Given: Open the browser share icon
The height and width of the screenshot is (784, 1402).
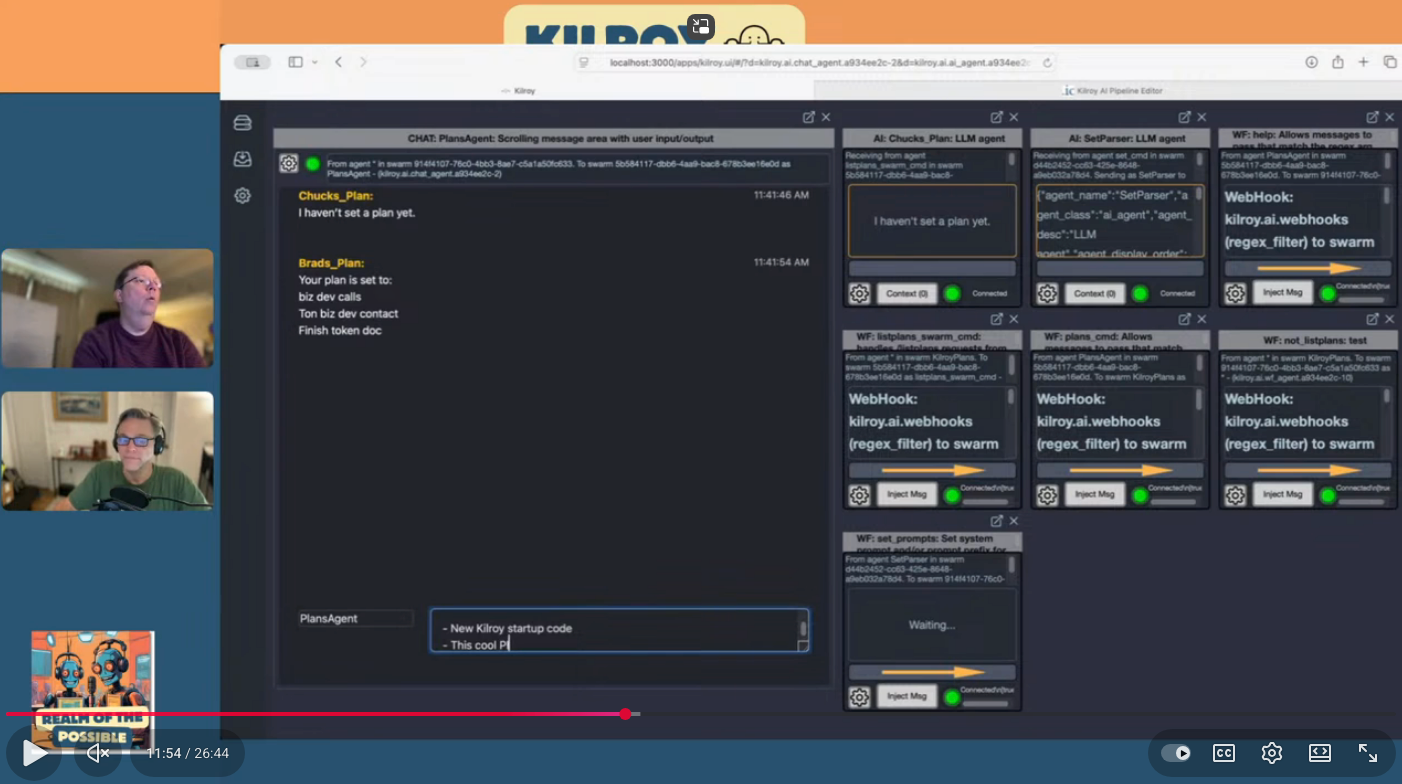Looking at the screenshot, I should coord(1337,62).
